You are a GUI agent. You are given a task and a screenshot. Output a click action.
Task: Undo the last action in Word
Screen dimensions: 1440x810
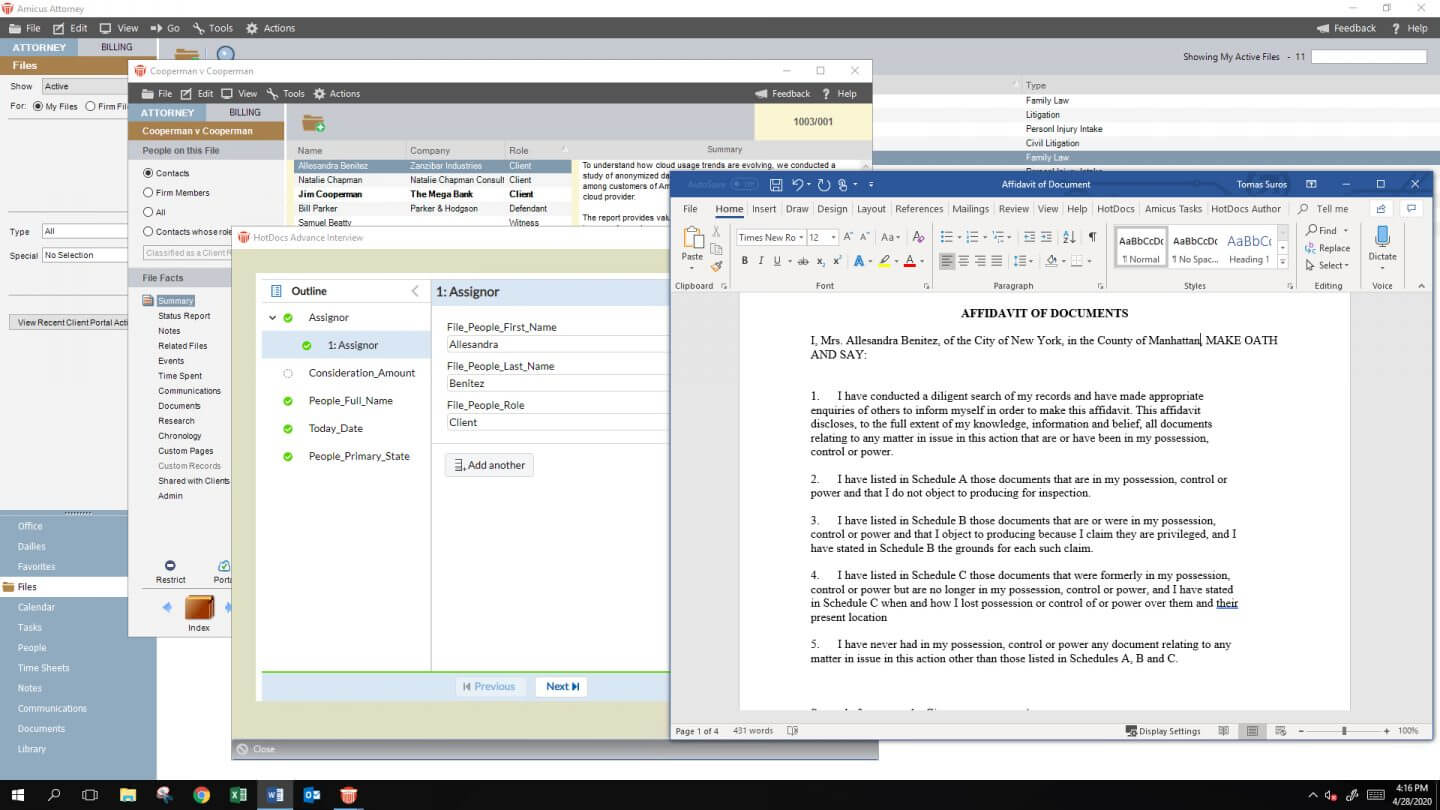pyautogui.click(x=797, y=185)
